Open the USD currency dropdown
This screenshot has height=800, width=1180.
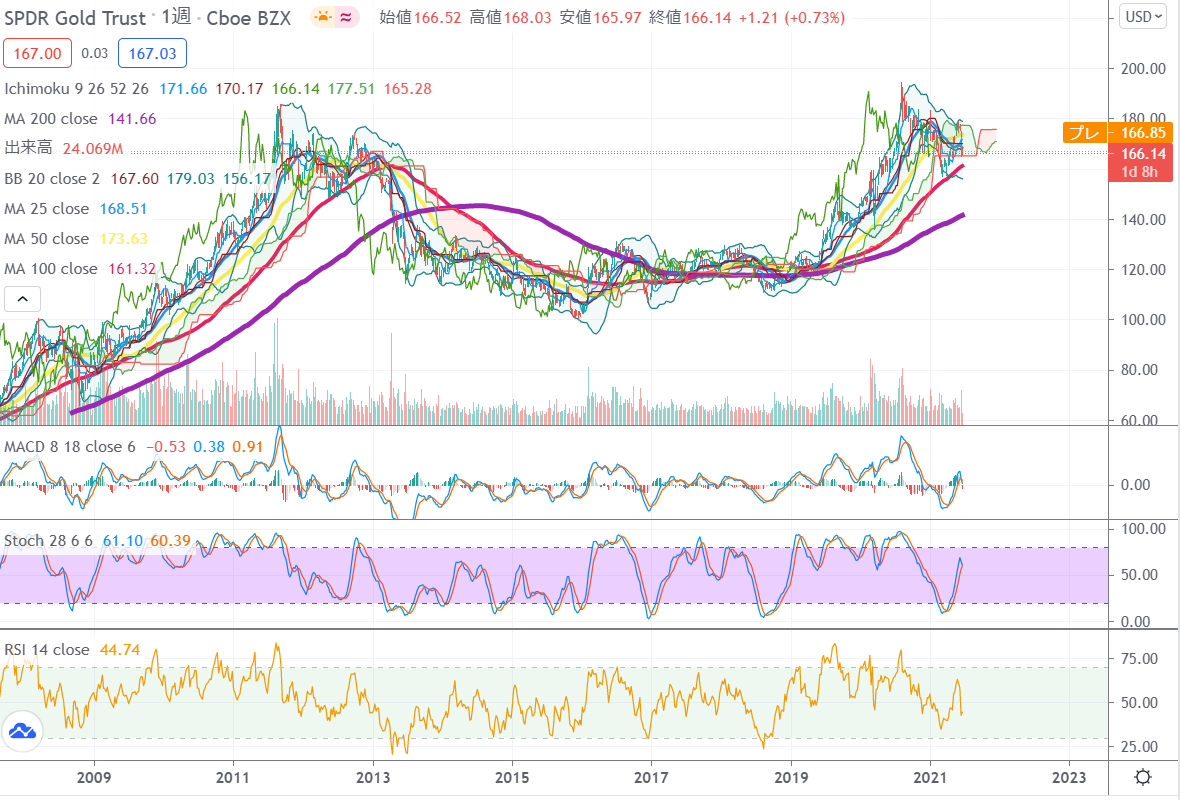[x=1143, y=17]
